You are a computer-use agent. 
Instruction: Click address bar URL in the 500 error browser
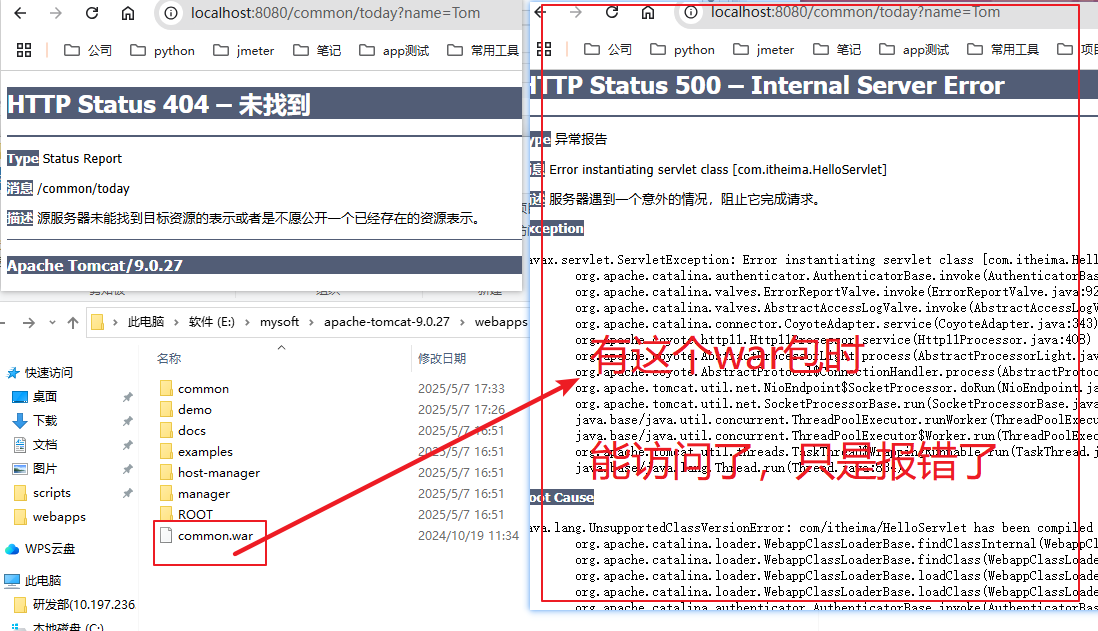[x=855, y=12]
